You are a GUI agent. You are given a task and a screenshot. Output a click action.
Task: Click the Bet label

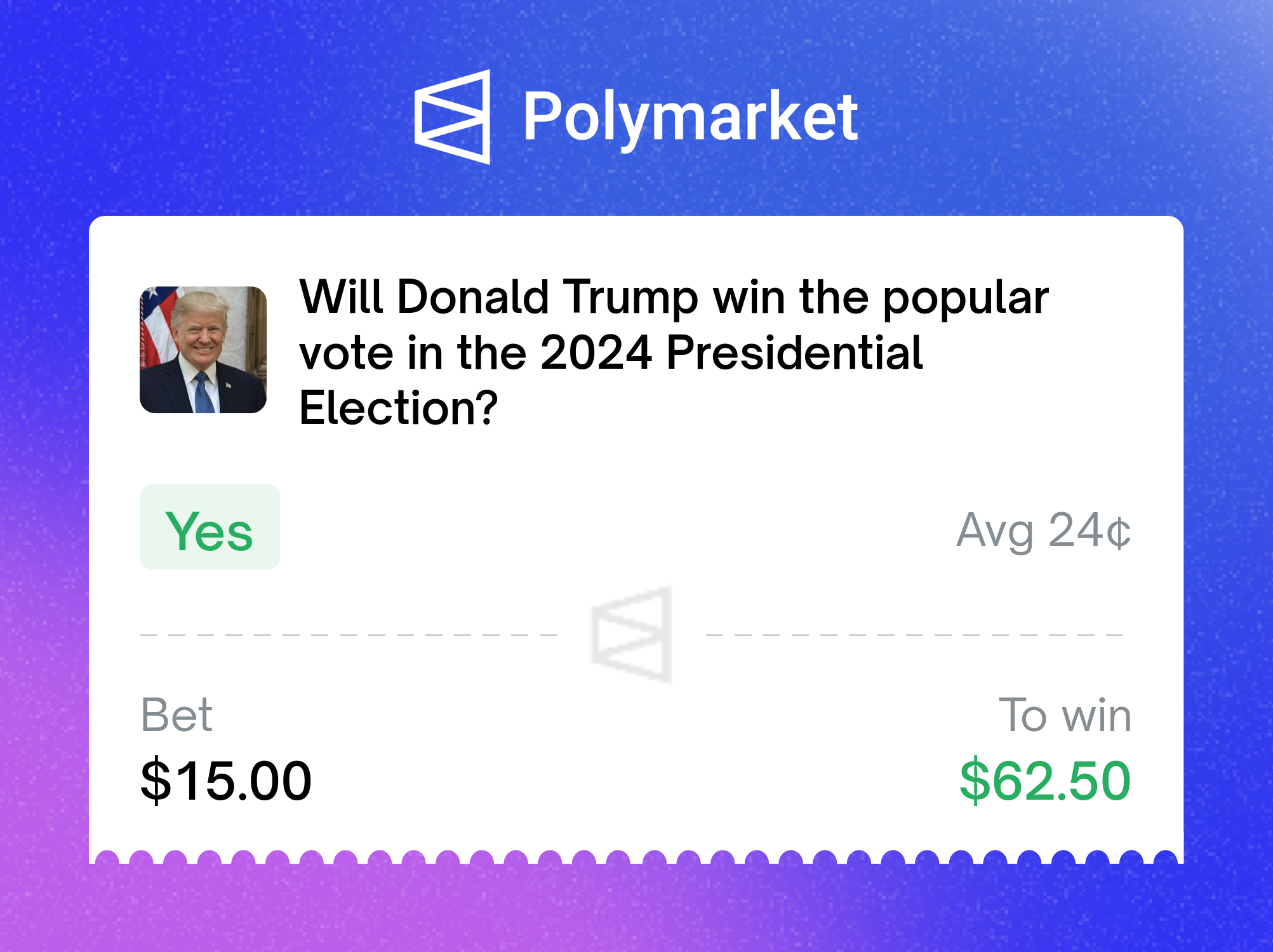(x=176, y=715)
